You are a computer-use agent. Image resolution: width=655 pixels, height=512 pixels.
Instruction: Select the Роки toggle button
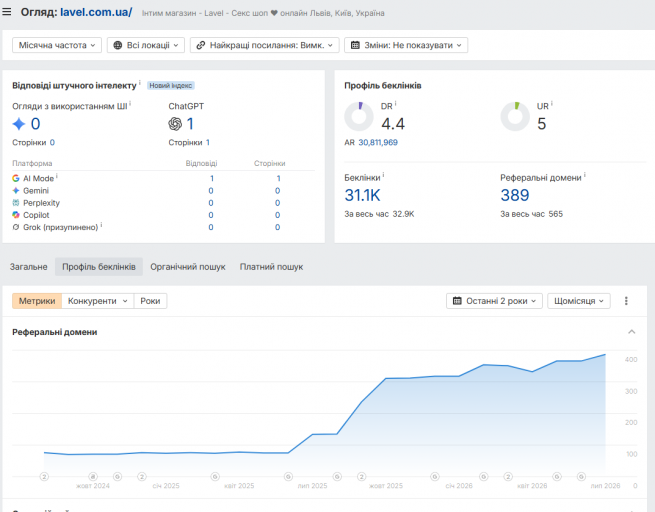pos(150,301)
